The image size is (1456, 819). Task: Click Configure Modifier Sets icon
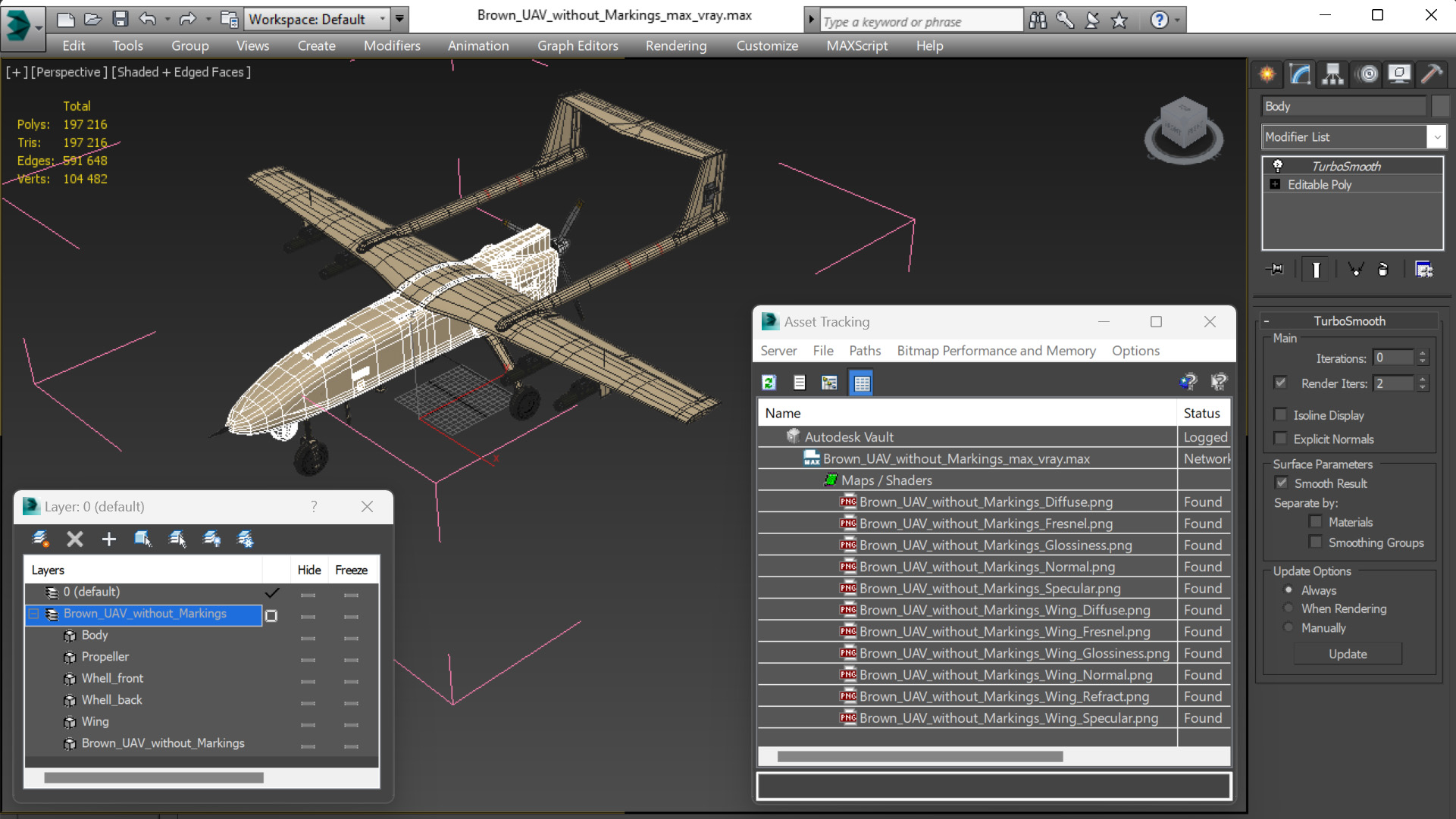(1423, 270)
